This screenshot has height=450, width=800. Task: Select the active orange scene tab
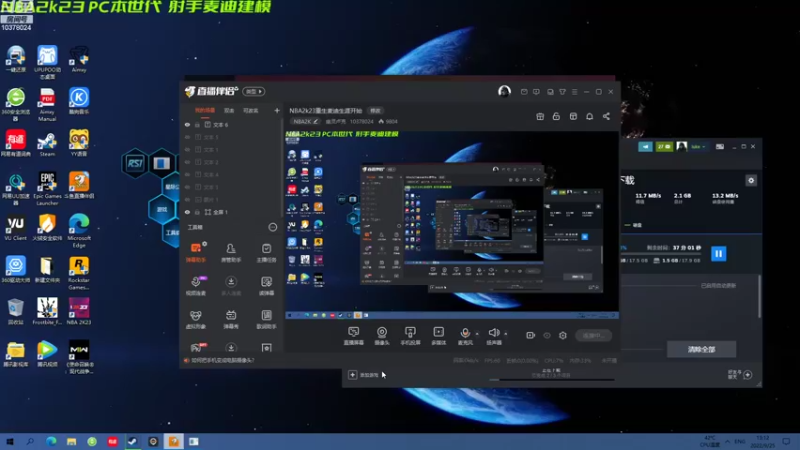(205, 110)
